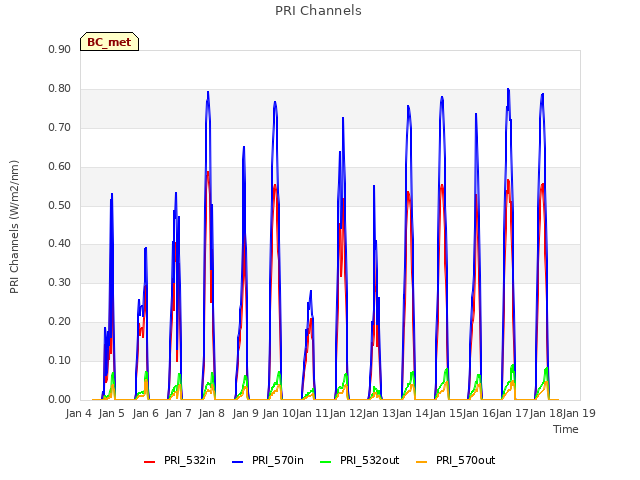Click the Jan 9 x-axis tick label
Screen dimensions: 640x480
246,413
